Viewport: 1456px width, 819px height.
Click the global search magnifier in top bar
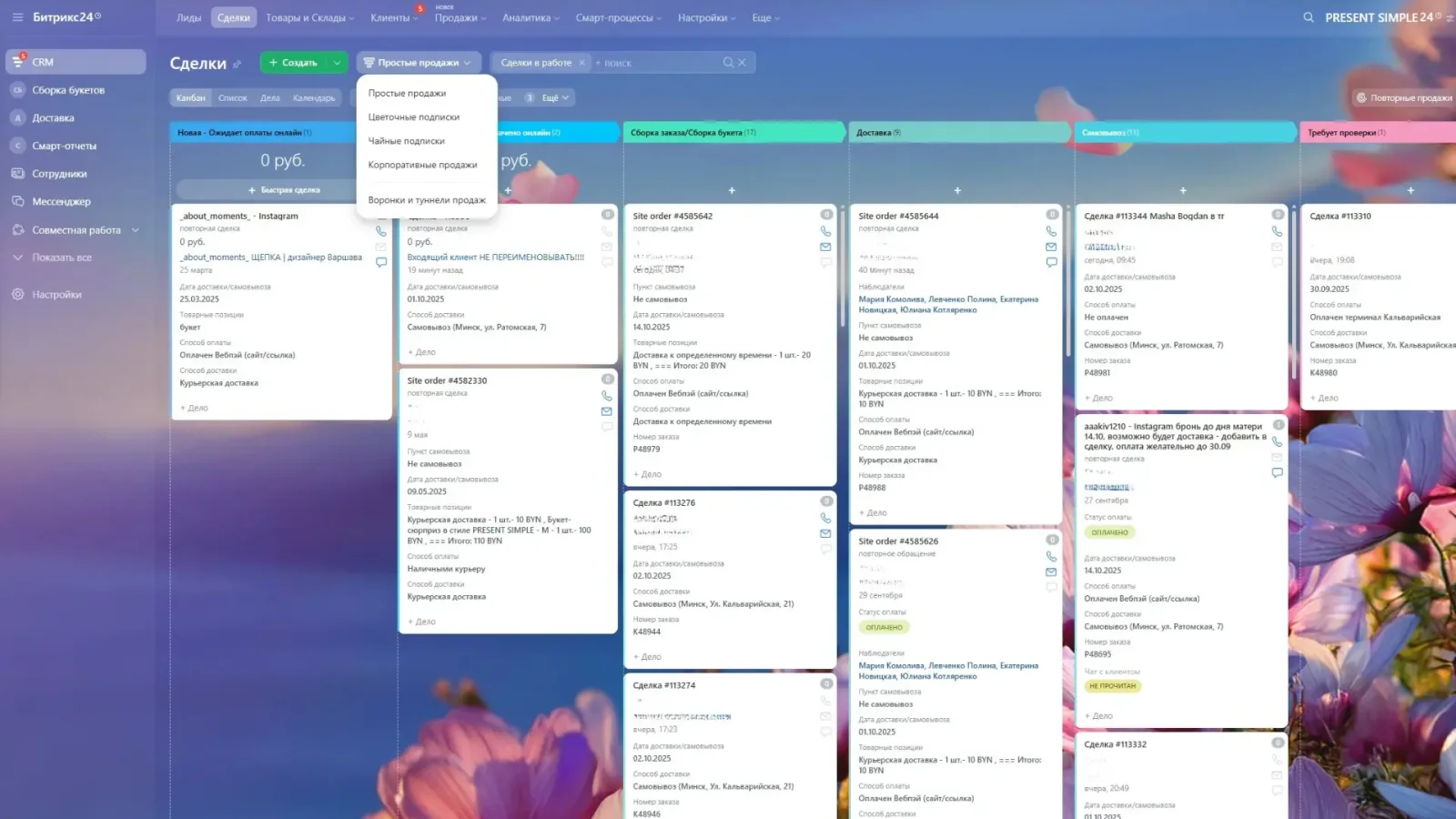tap(1308, 17)
